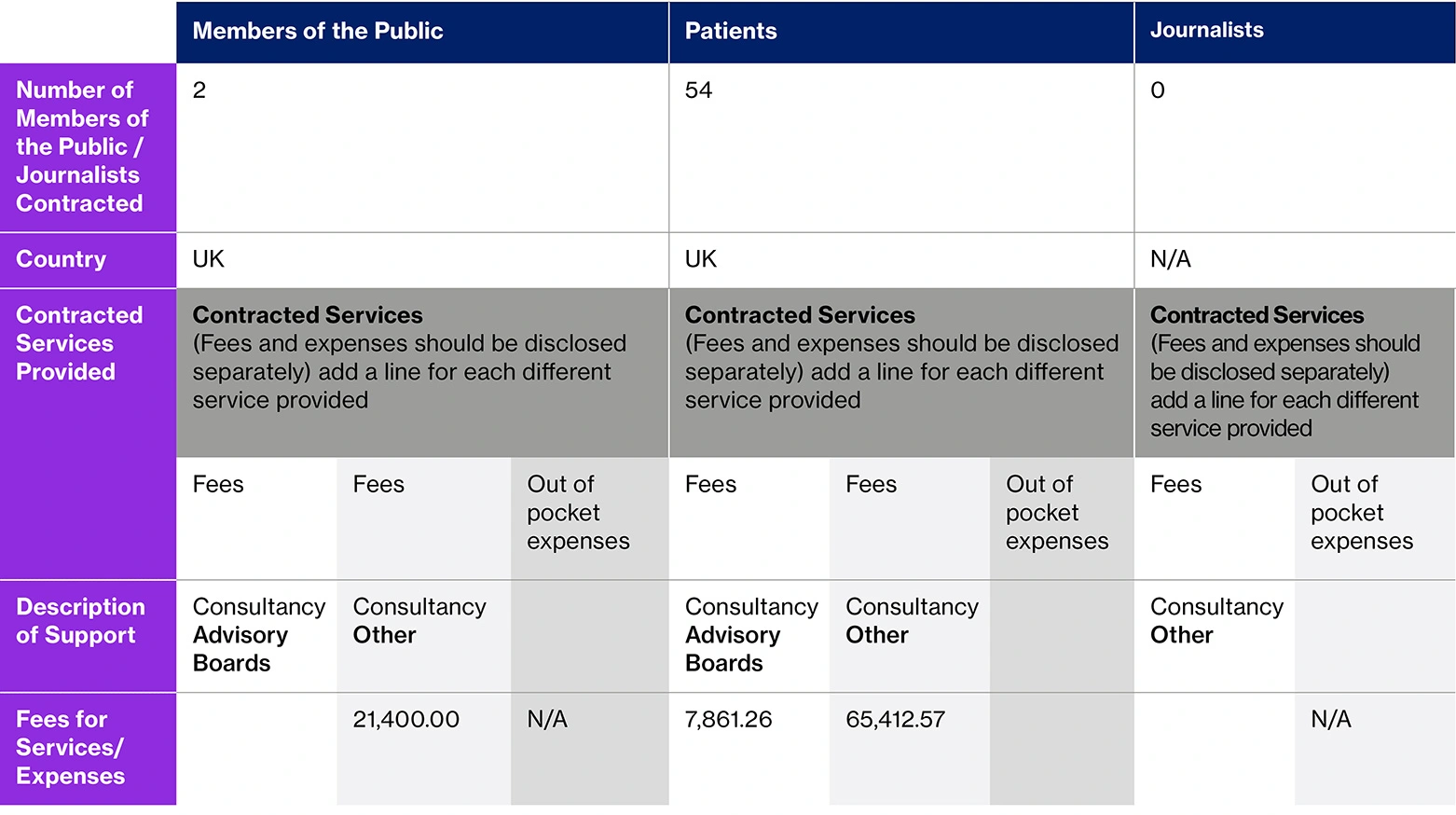
Task: Click the Journalists column header
Action: (x=1206, y=30)
